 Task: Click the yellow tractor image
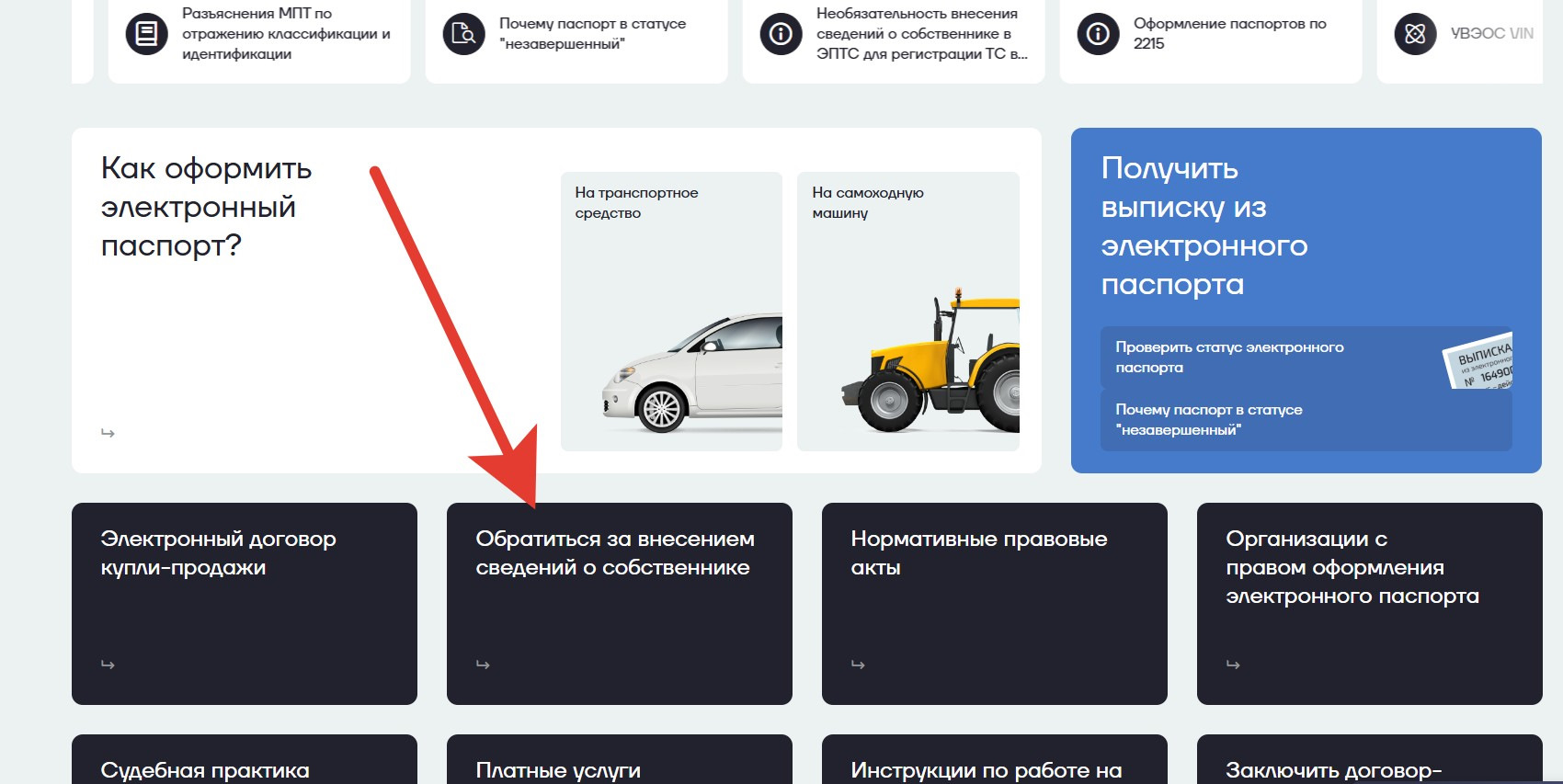[930, 360]
